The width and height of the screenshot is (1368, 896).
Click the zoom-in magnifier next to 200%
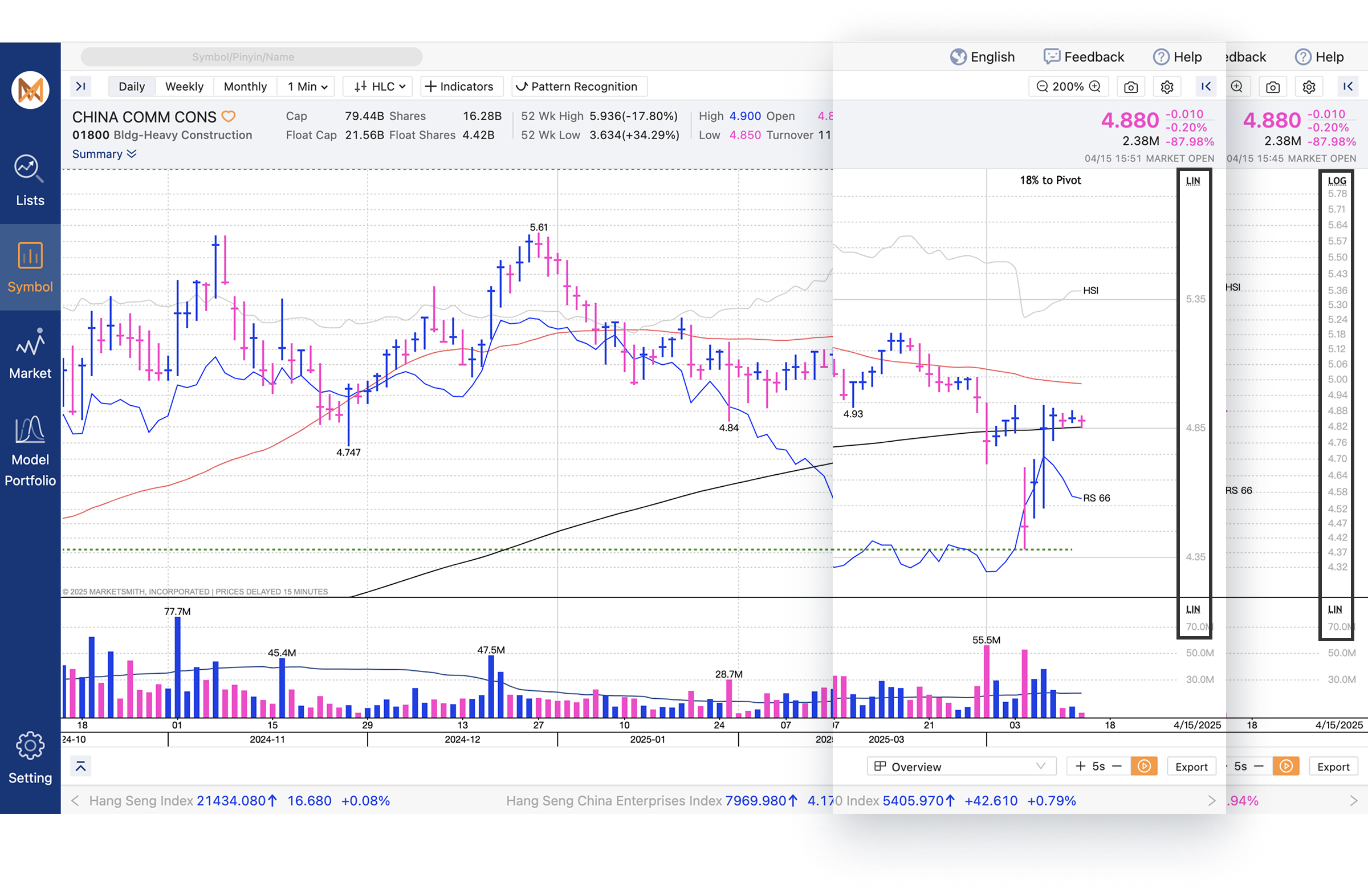tap(1095, 87)
